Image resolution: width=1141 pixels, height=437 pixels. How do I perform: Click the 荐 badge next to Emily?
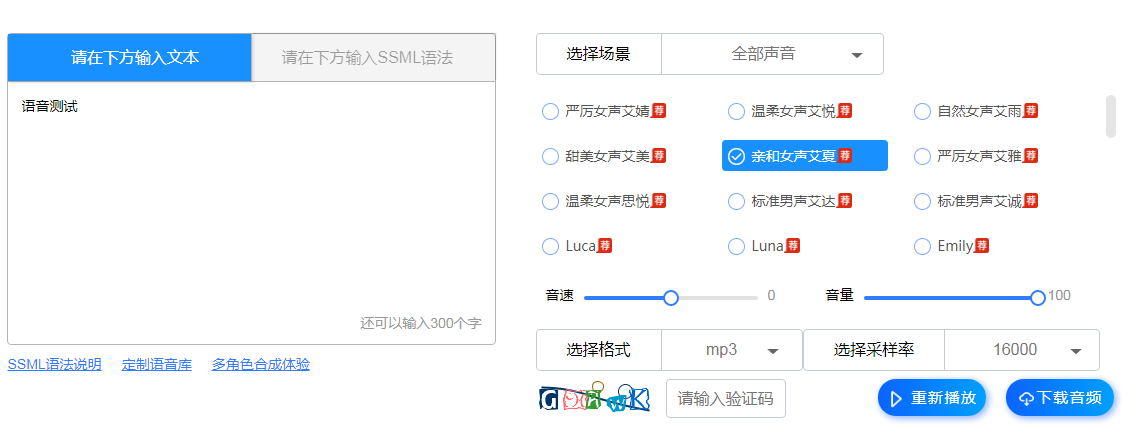(982, 246)
